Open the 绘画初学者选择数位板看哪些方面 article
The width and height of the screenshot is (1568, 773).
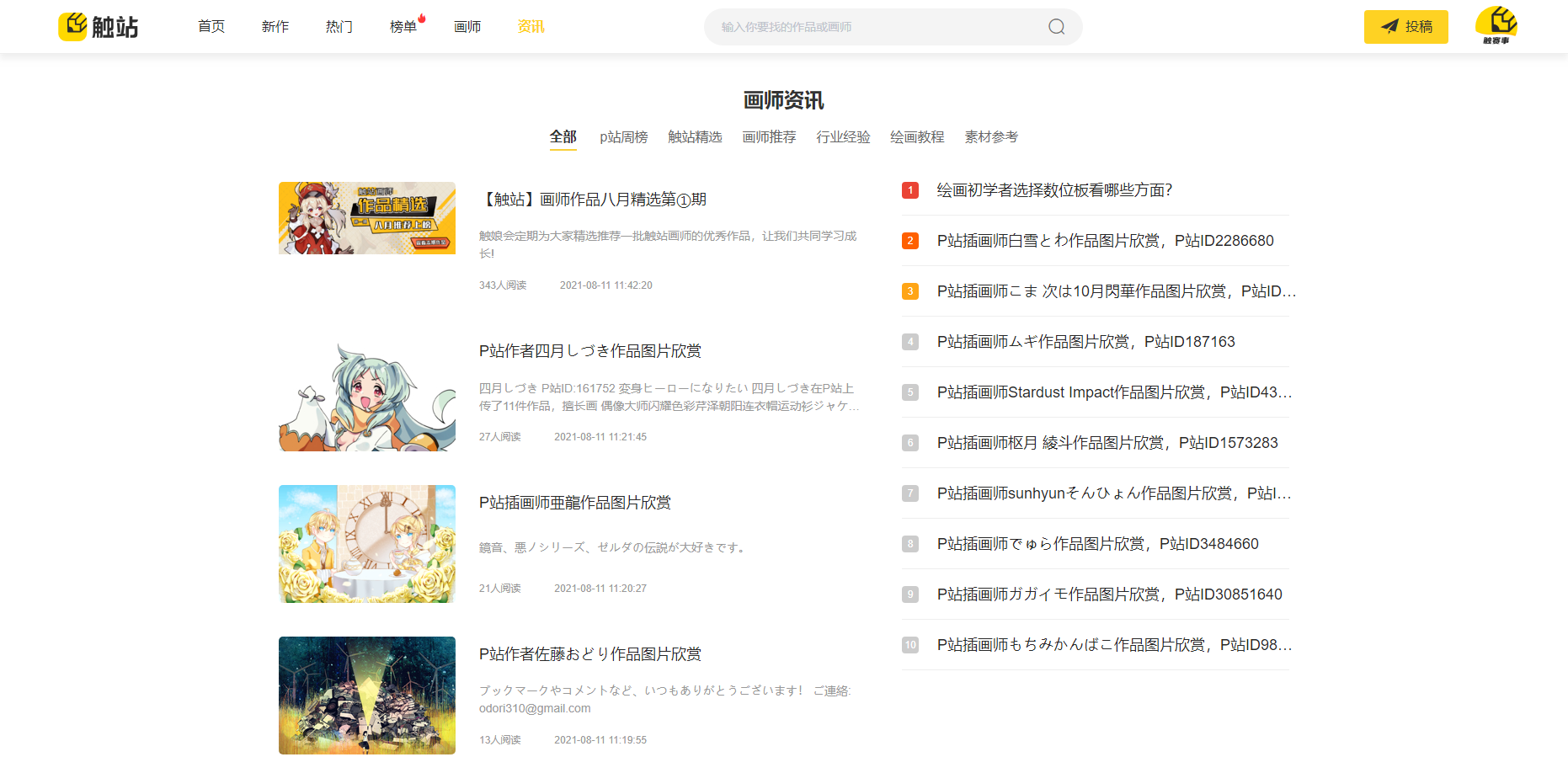(x=1053, y=190)
